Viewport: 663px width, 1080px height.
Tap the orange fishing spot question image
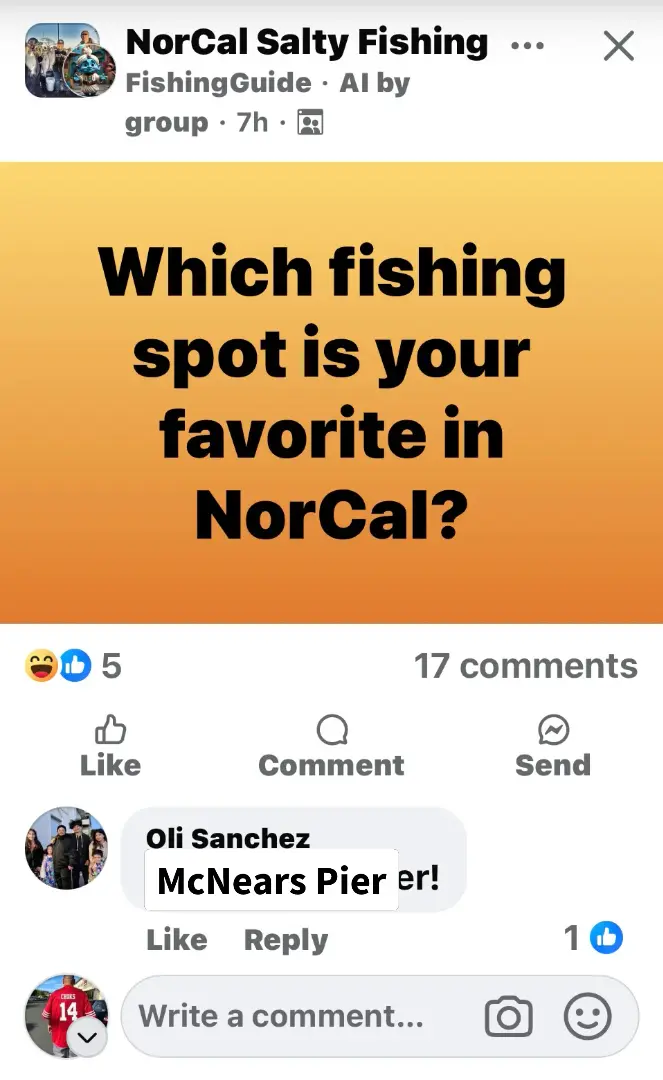click(331, 392)
